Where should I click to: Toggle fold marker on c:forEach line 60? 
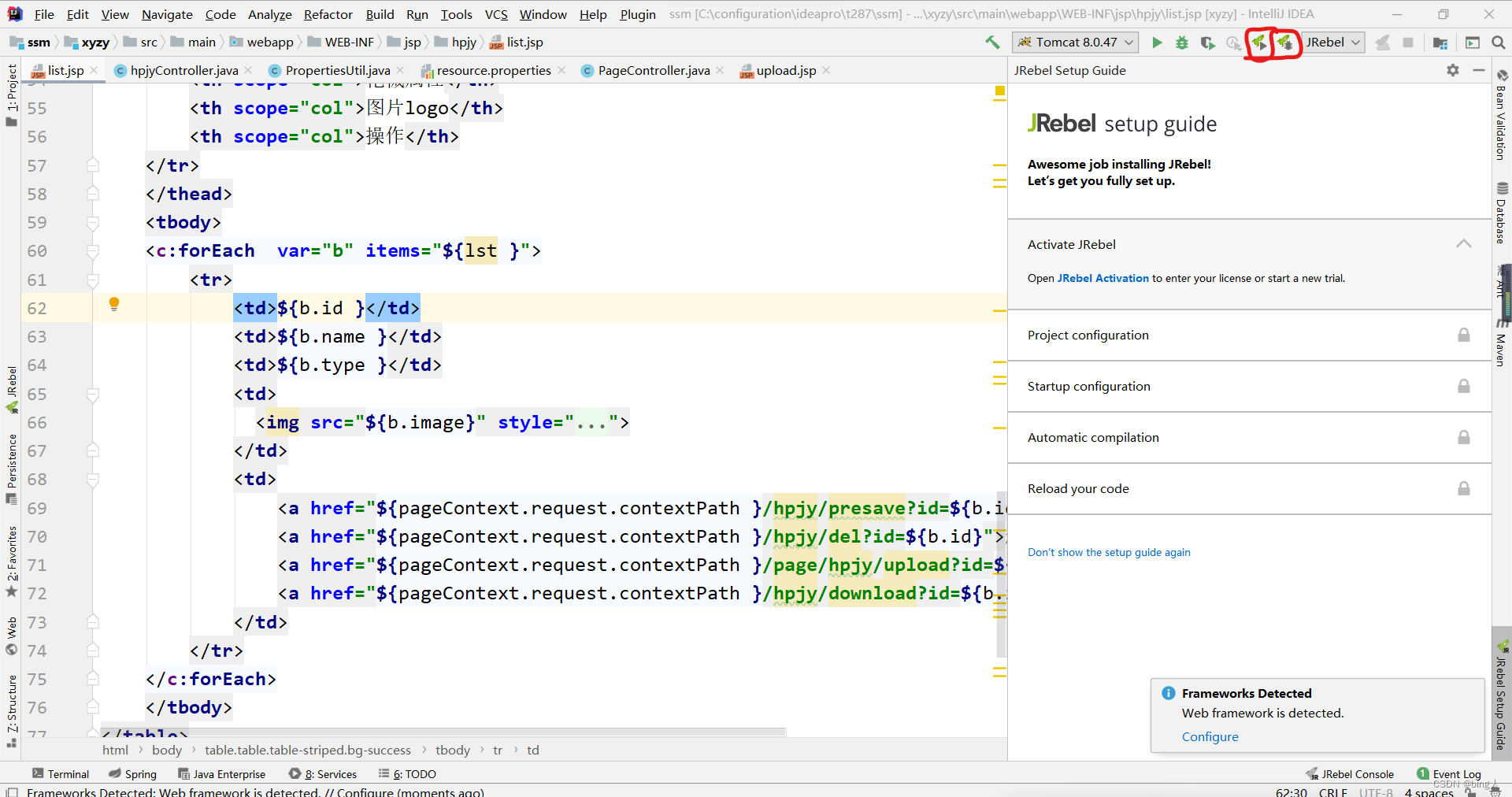tap(93, 251)
